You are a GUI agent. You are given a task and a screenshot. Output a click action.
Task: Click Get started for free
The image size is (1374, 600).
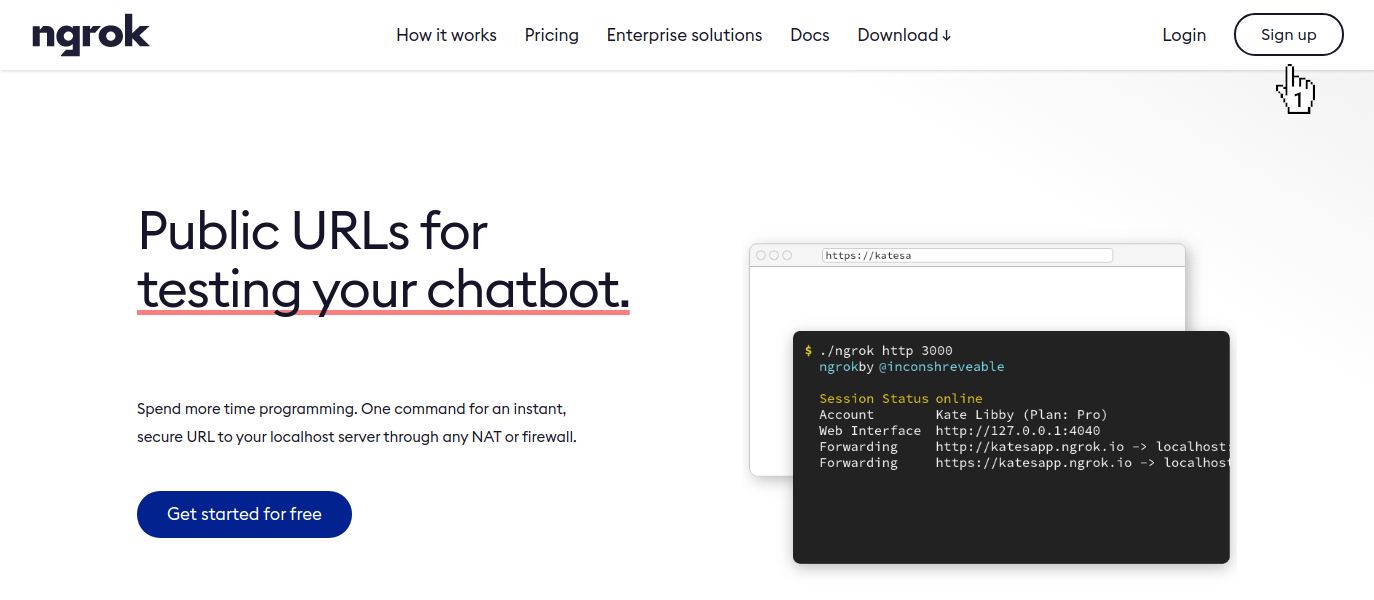point(244,514)
